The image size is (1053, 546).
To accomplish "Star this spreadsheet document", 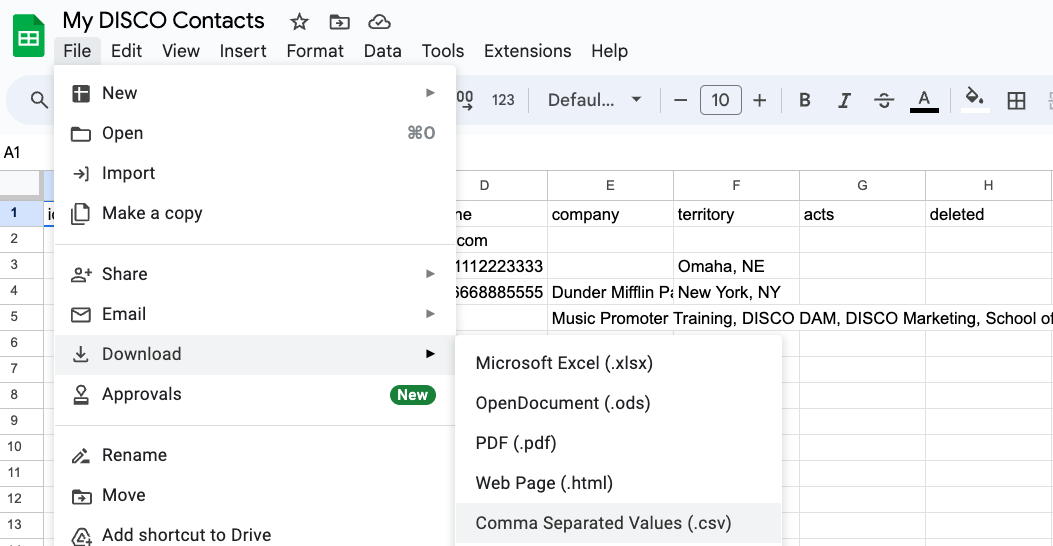I will coord(299,21).
